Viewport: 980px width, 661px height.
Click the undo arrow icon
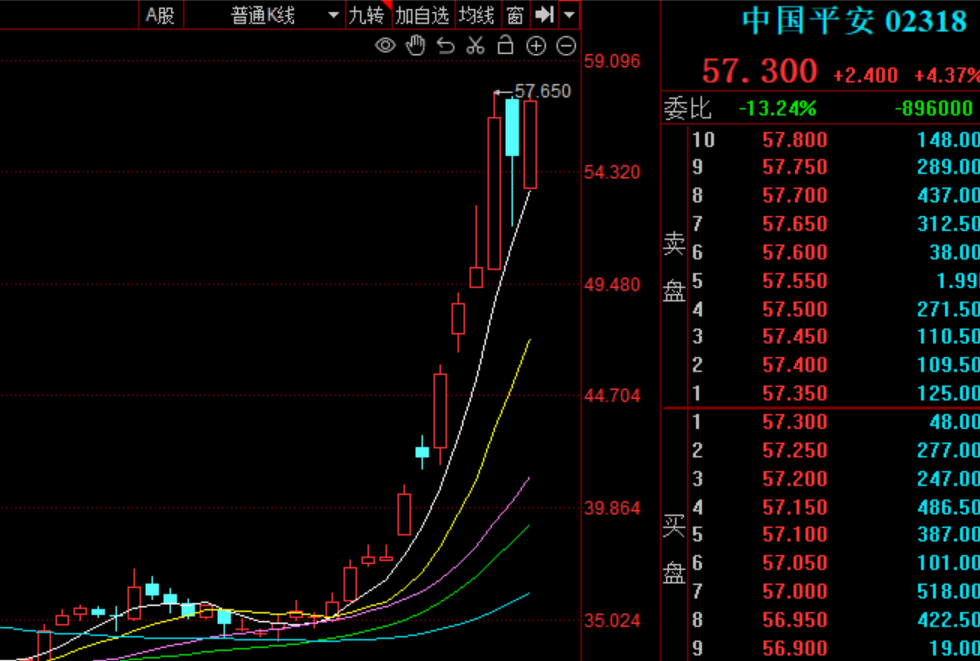point(446,45)
